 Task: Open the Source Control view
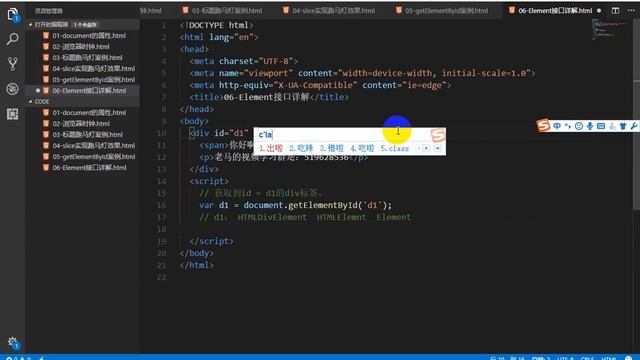pyautogui.click(x=13, y=64)
